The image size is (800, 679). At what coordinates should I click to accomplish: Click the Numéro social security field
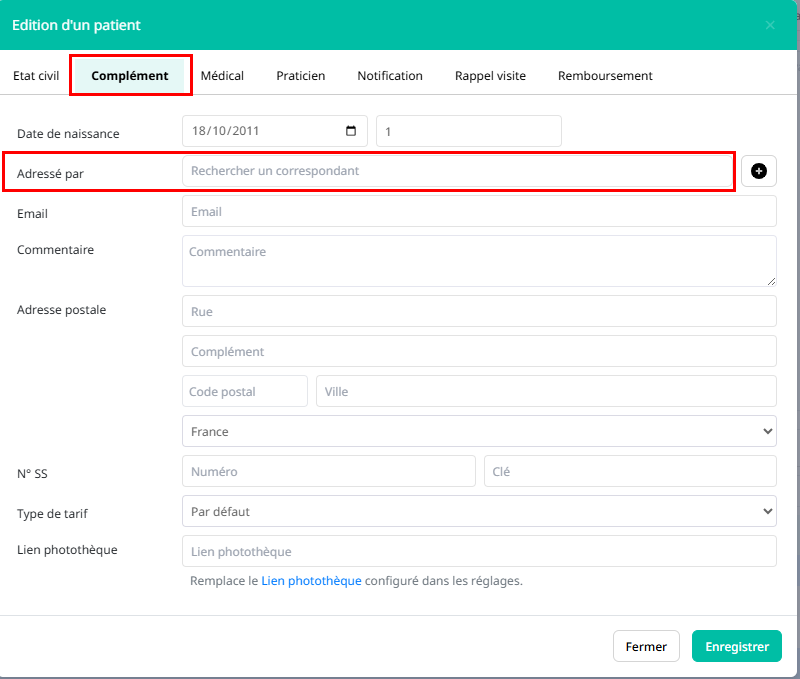tap(329, 471)
